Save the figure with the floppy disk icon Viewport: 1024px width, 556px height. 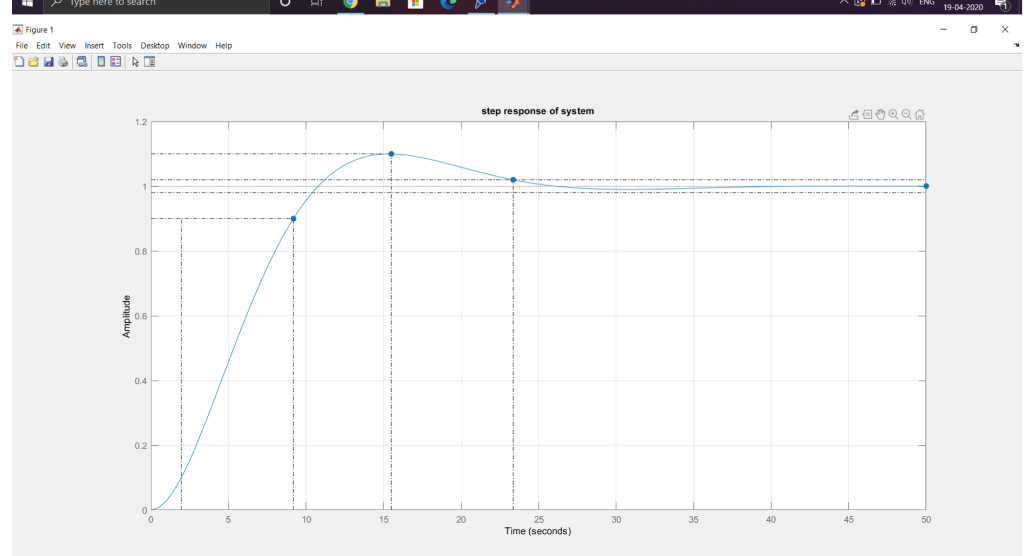(x=48, y=61)
